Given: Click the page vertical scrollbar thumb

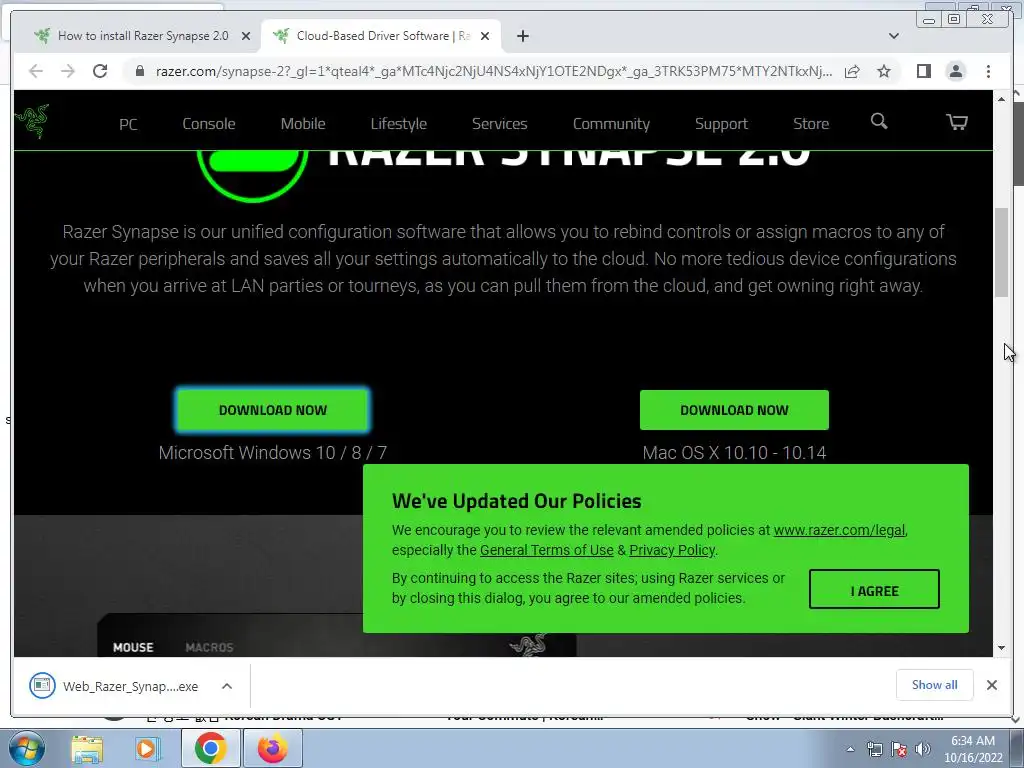Looking at the screenshot, I should 1001,253.
